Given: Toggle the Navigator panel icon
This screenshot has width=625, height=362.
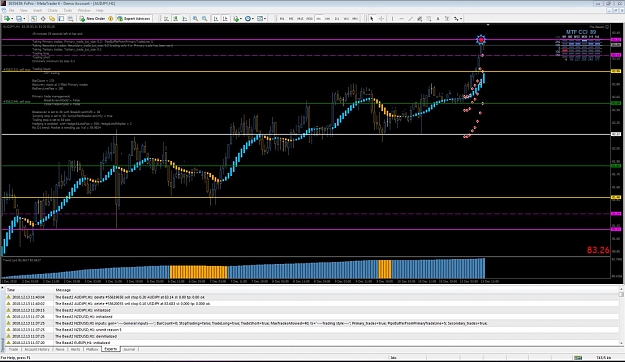Looking at the screenshot, I should (52, 18).
